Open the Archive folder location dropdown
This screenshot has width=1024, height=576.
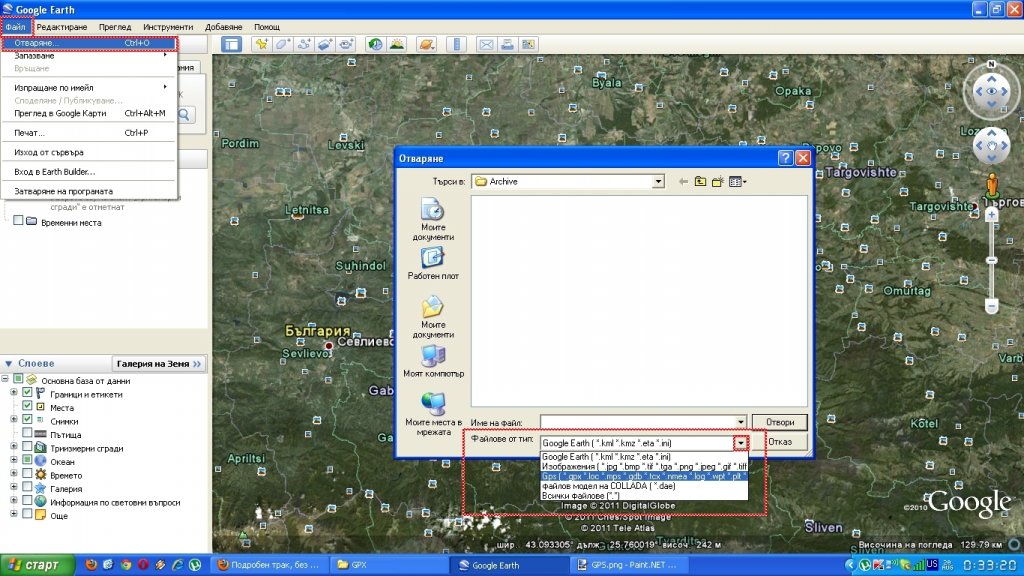[658, 182]
